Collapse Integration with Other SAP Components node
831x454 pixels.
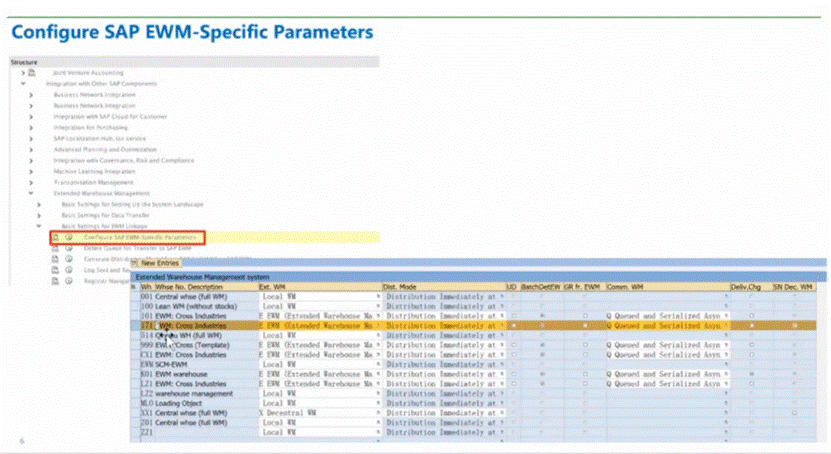[x=23, y=84]
